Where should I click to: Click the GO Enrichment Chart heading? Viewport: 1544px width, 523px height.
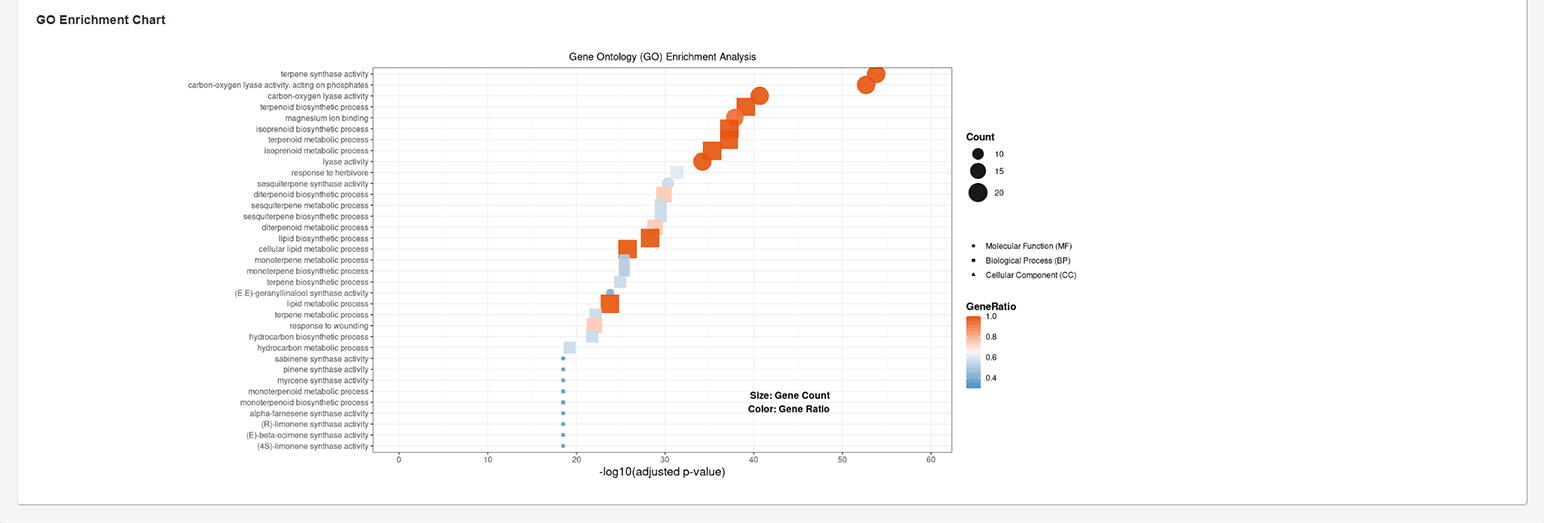101,20
